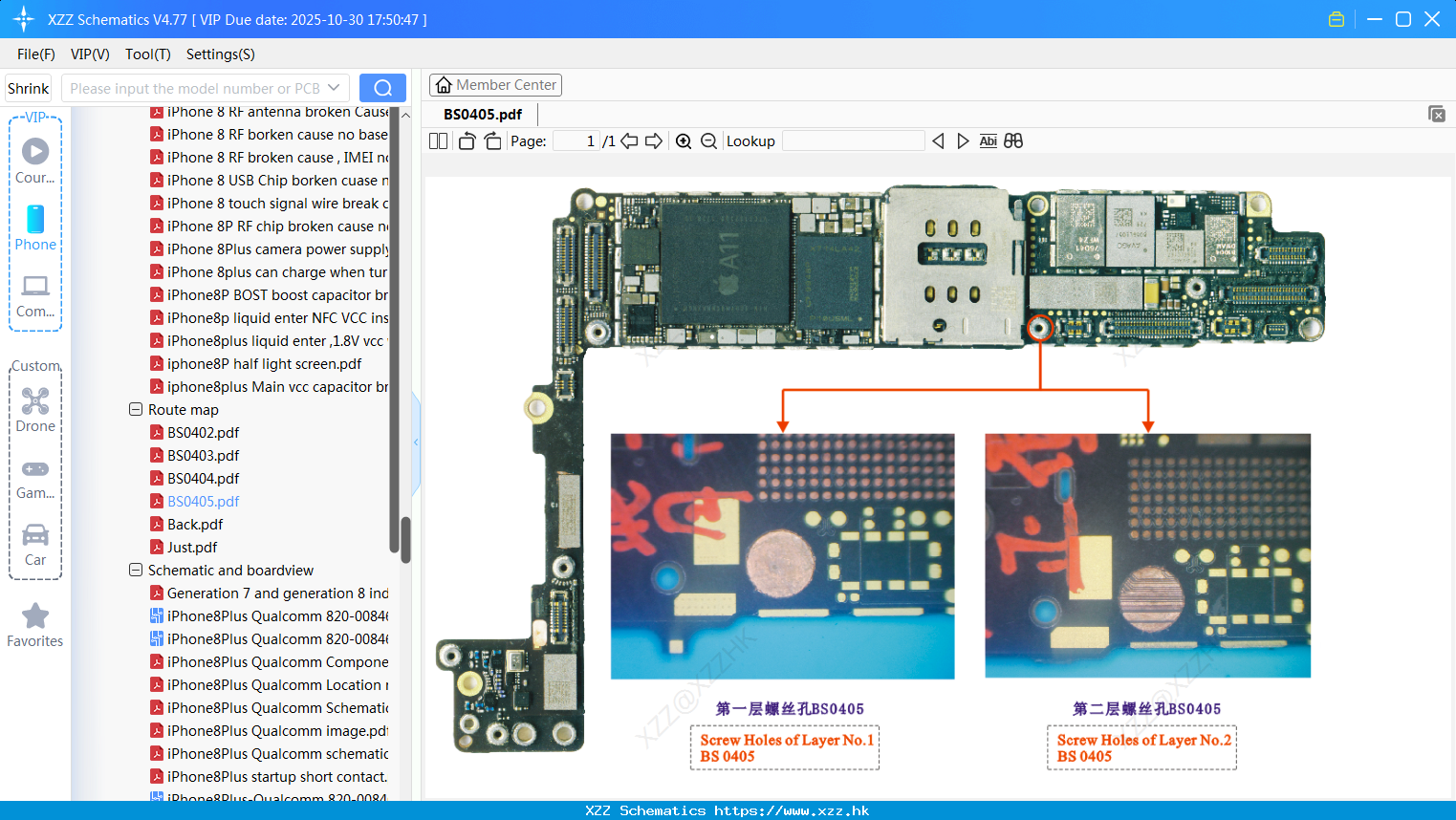Click the Lookup text field

854,141
